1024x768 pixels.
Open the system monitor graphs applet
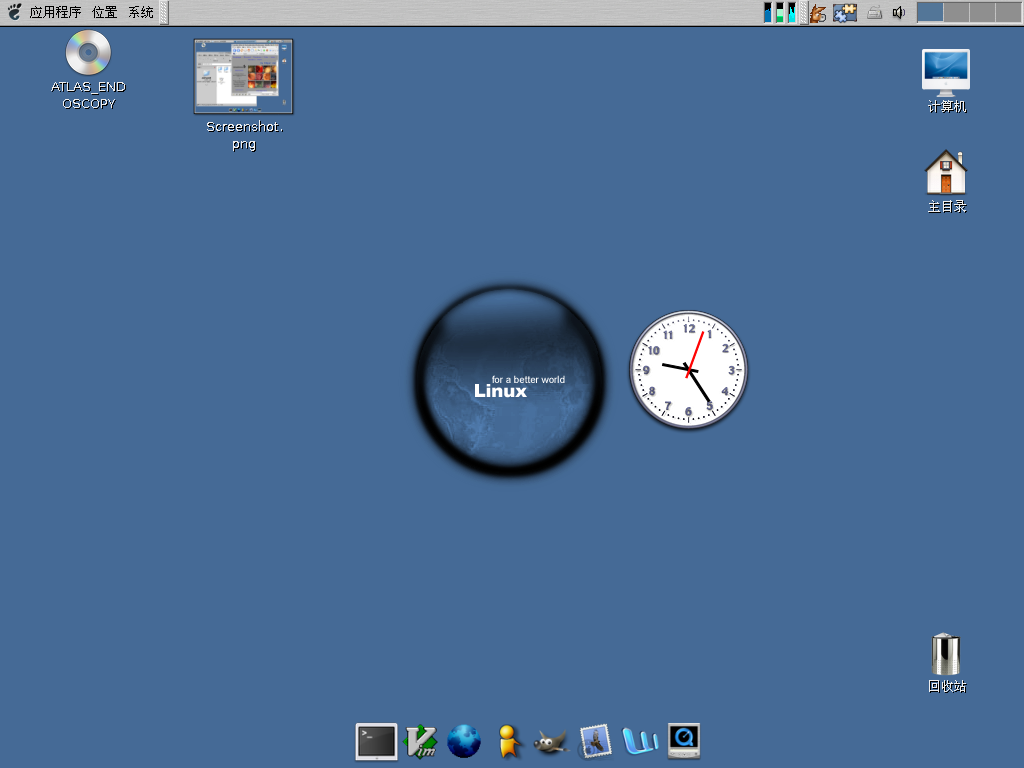tap(780, 12)
